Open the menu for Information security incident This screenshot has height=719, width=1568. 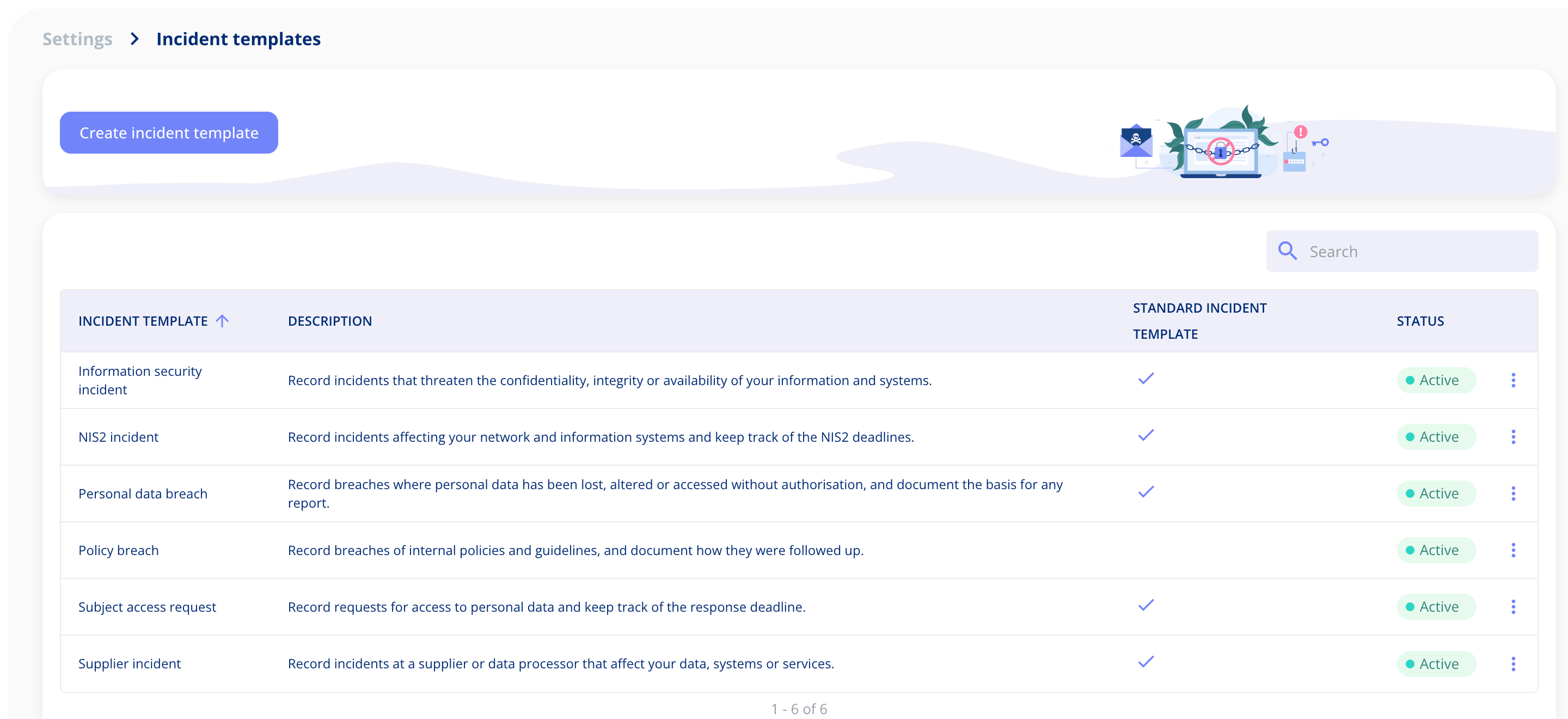pyautogui.click(x=1513, y=380)
